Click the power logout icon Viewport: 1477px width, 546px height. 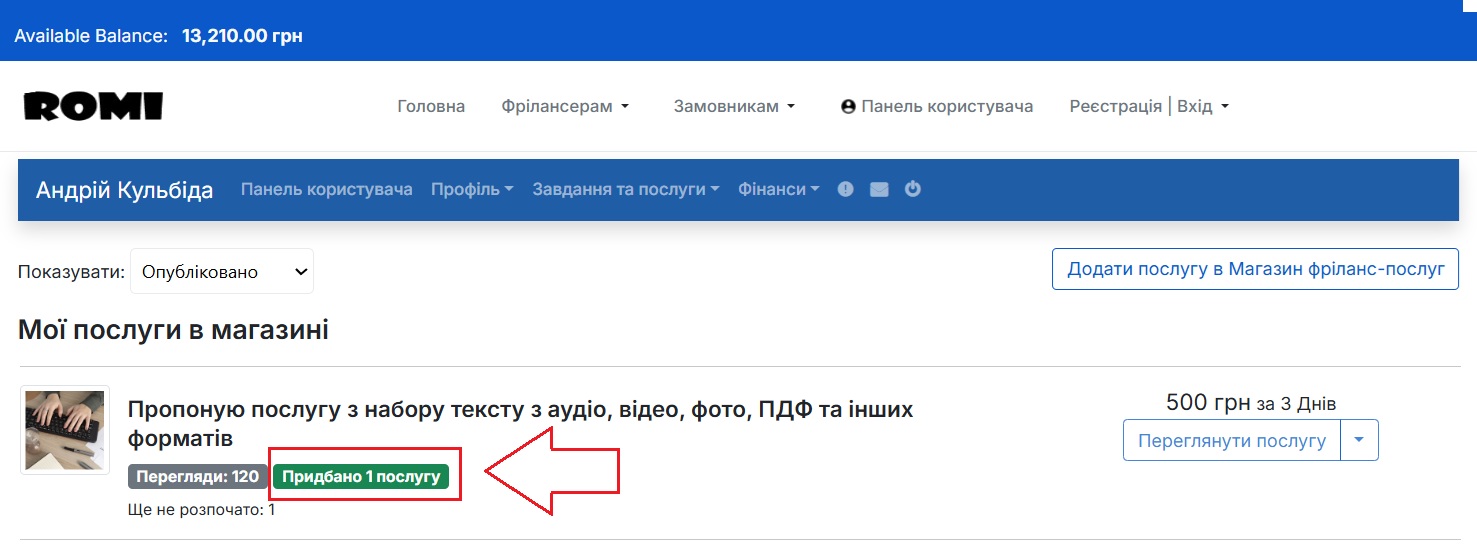click(913, 188)
